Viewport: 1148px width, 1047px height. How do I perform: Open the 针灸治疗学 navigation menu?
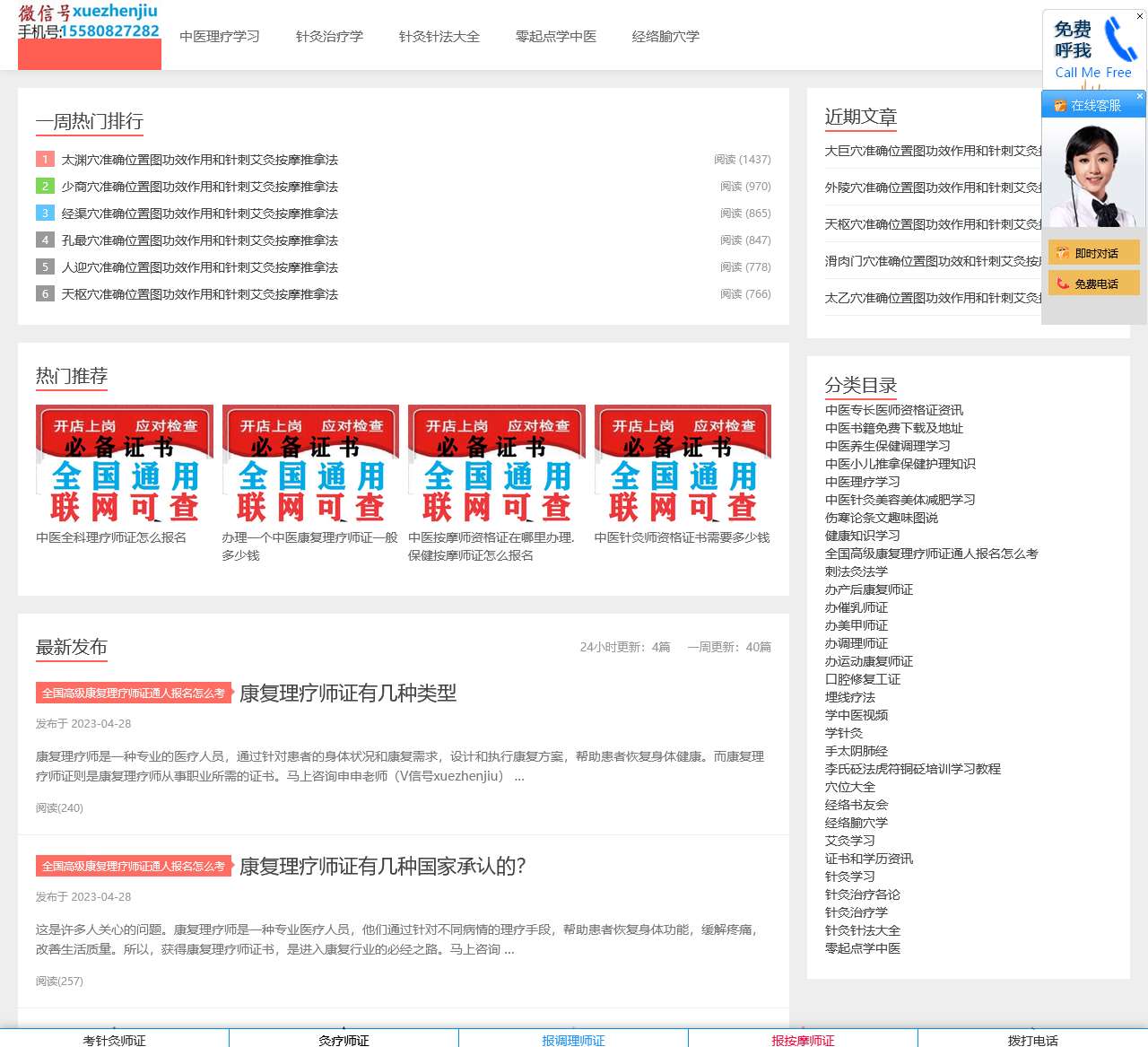click(329, 37)
